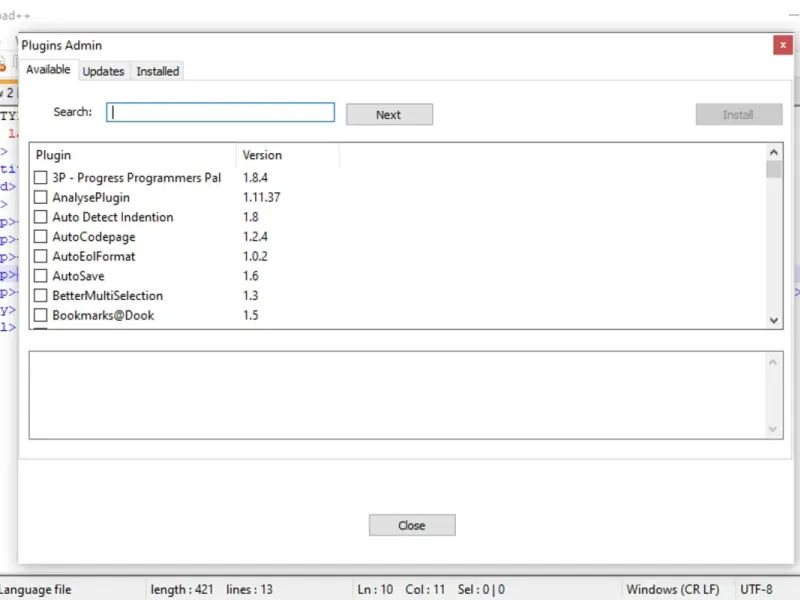Click Windows (CR LF) in status bar
This screenshot has height=600, width=800.
pyautogui.click(x=672, y=590)
